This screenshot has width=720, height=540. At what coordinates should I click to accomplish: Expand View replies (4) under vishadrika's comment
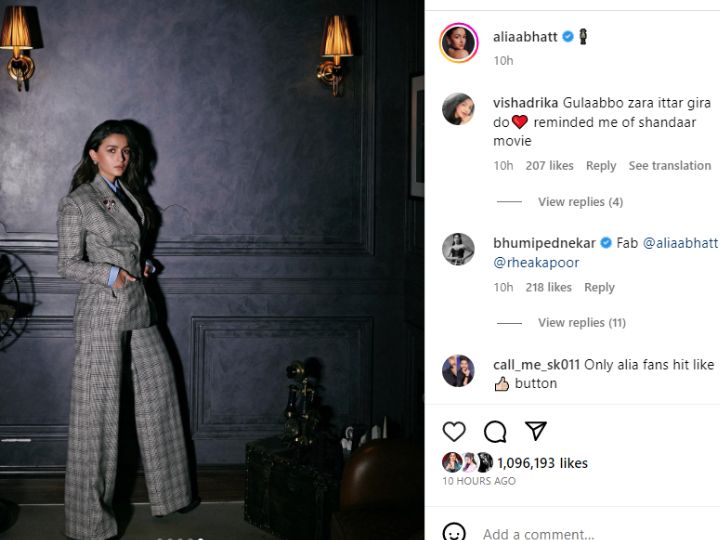(580, 202)
